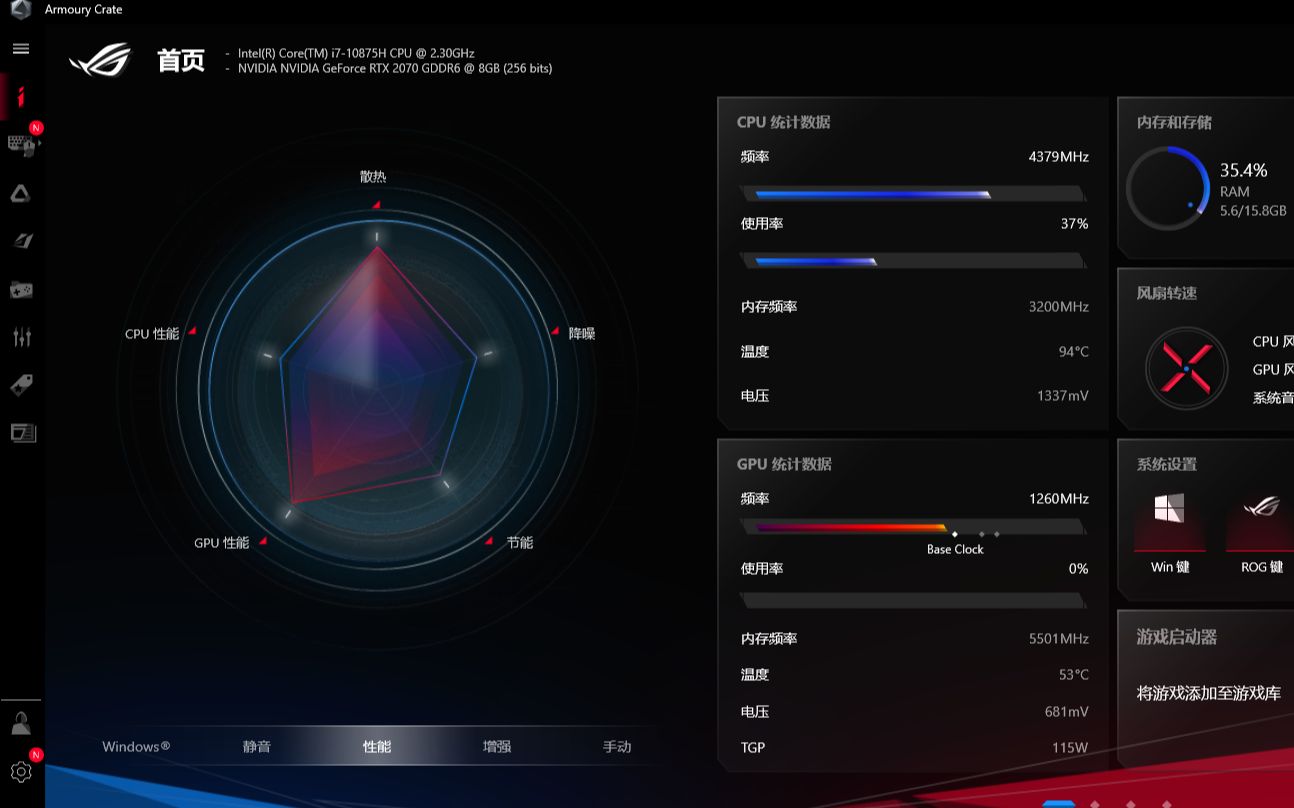The image size is (1294, 808).
Task: Click the CPU 统计数据 panel title
Action: [784, 122]
